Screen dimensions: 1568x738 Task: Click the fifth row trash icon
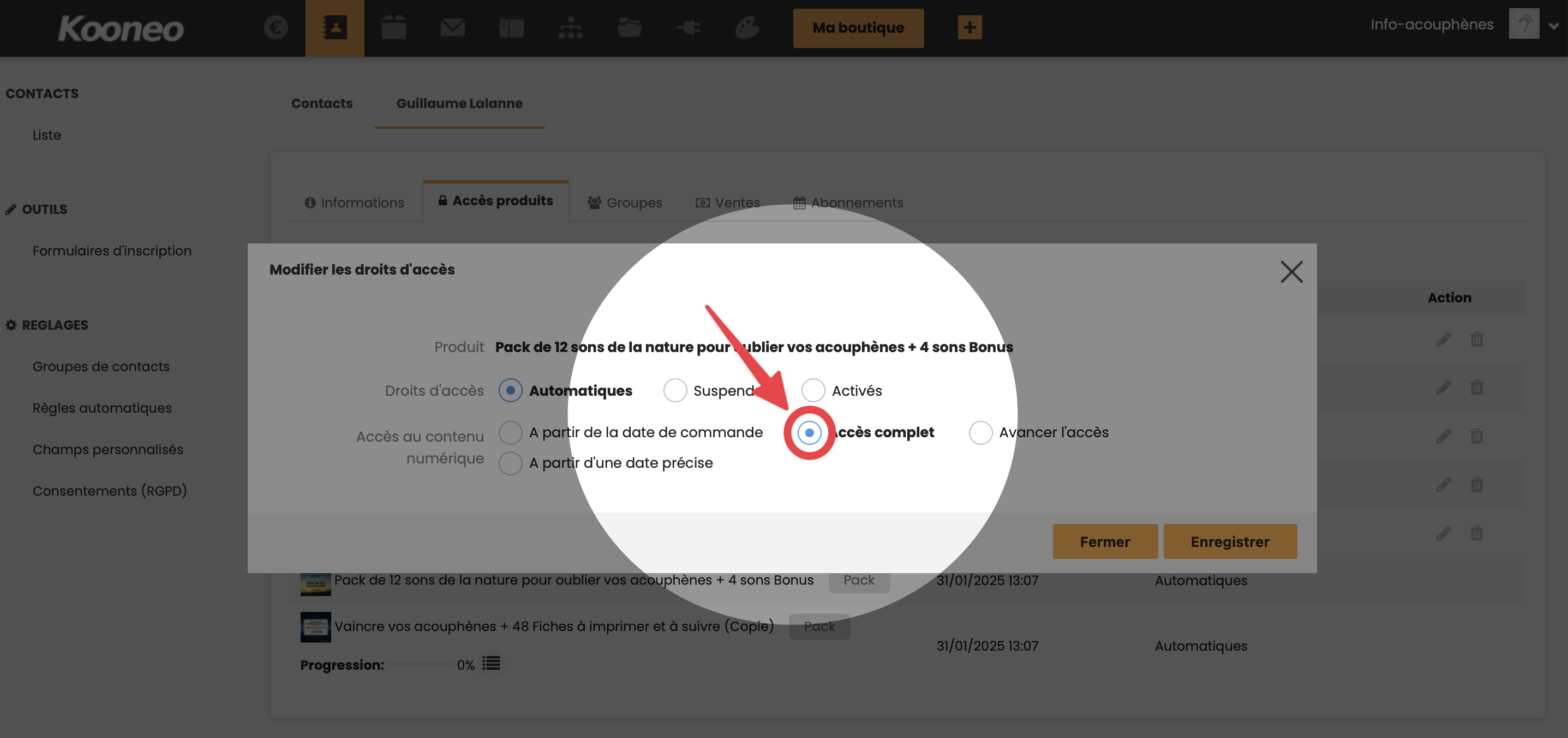[x=1477, y=533]
